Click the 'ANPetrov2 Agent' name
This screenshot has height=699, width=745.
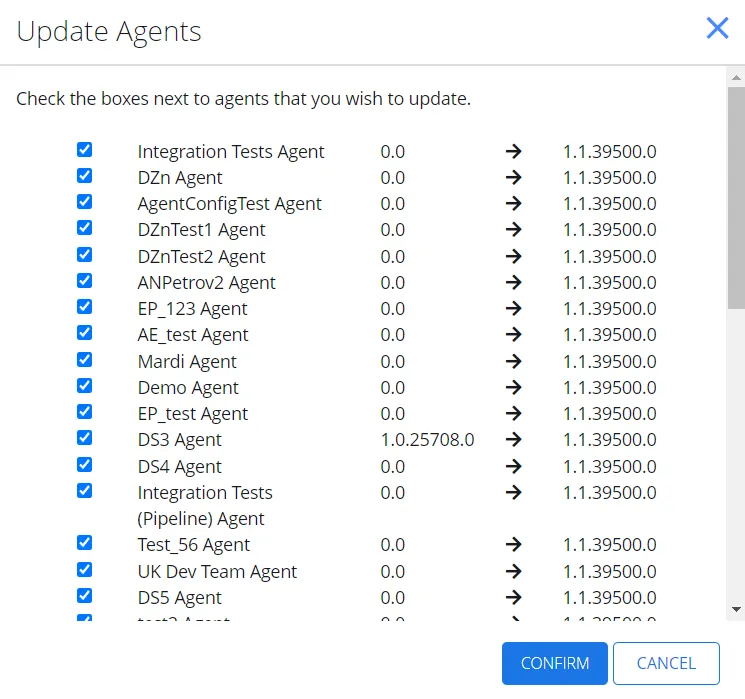pos(206,283)
